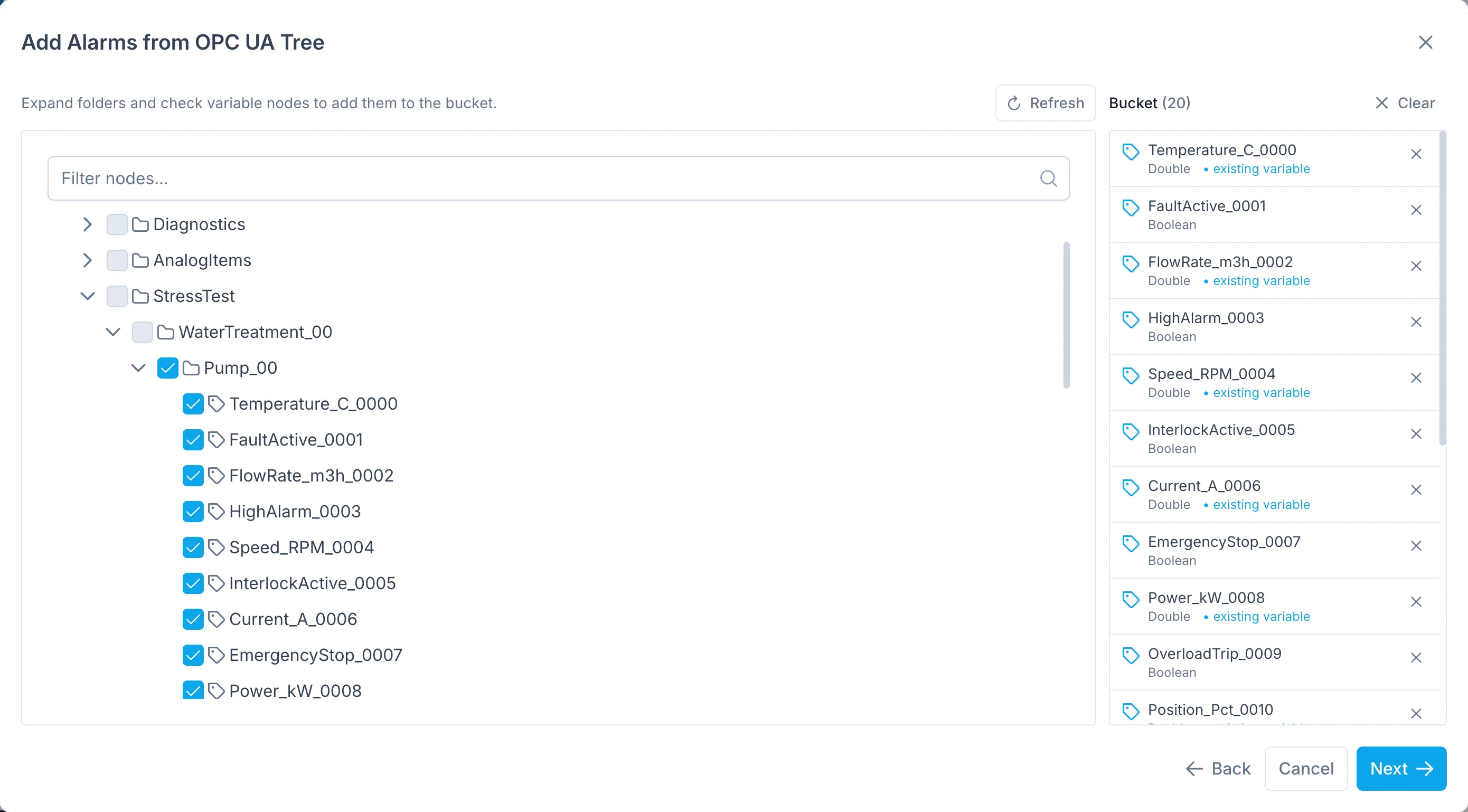
Task: Cancel adding alarms
Action: (x=1305, y=769)
